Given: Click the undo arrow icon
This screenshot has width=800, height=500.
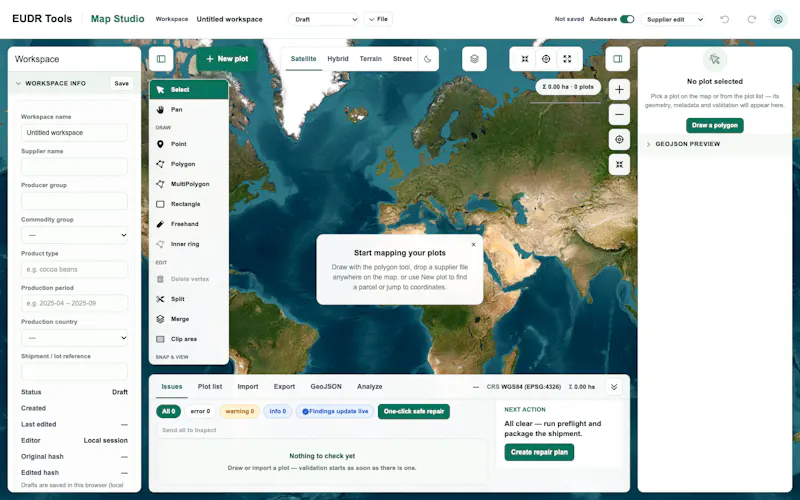Looking at the screenshot, I should (x=724, y=19).
